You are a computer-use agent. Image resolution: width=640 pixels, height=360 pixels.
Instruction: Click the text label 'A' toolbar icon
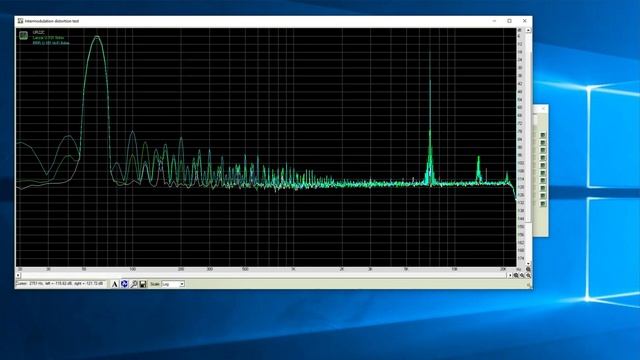115,284
